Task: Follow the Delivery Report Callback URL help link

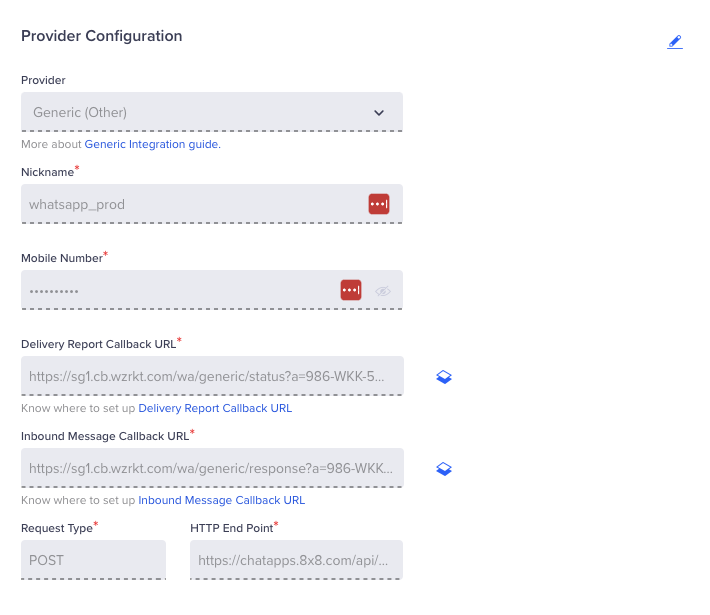Action: coord(215,408)
